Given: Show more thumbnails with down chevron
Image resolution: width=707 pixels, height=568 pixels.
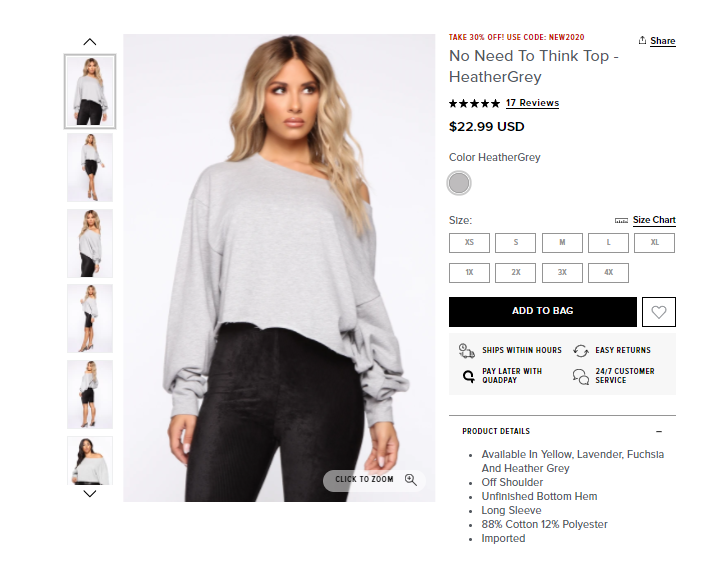Looking at the screenshot, I should [90, 494].
